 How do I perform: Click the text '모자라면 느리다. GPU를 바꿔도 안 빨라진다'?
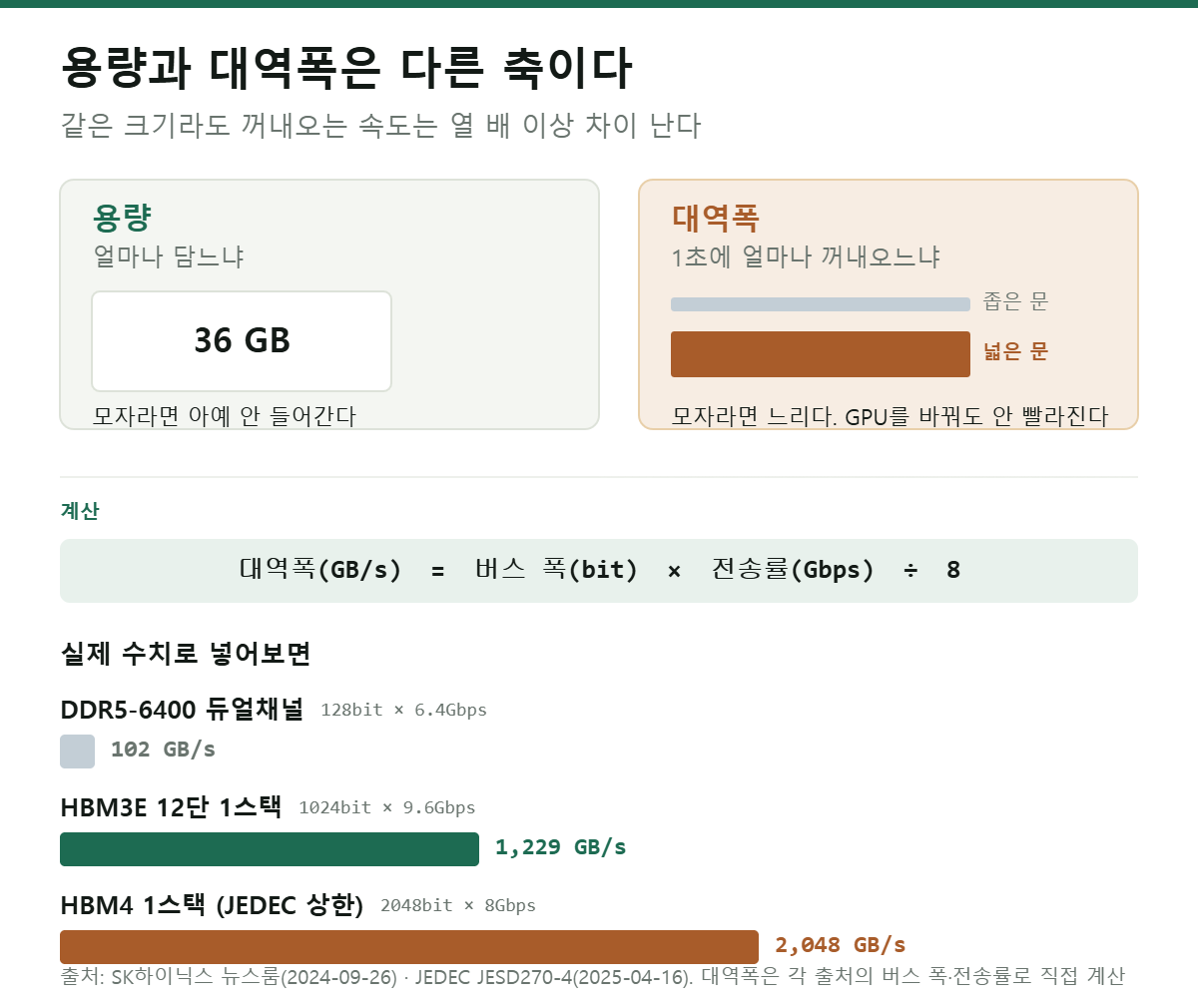coord(890,415)
